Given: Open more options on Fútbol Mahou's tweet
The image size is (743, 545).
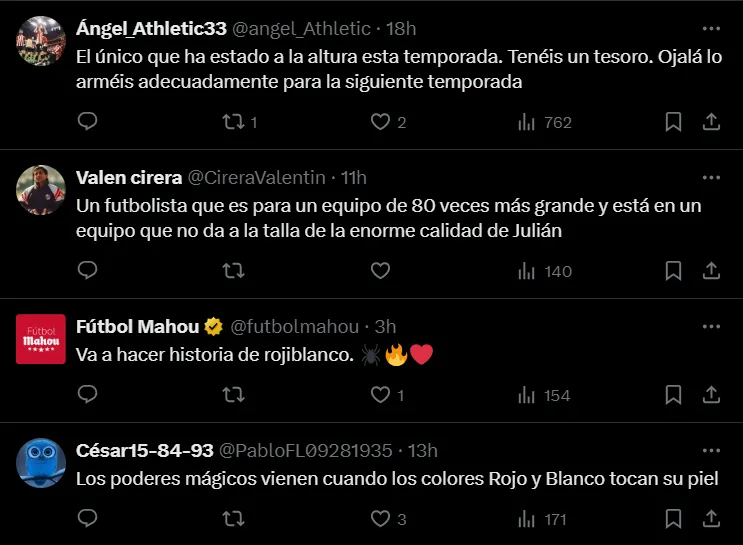Looking at the screenshot, I should tap(711, 326).
